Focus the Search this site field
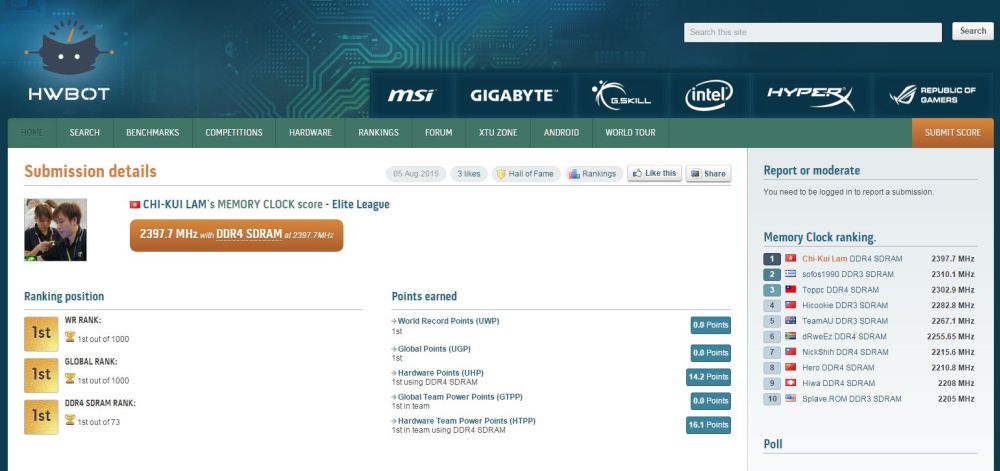1000x471 pixels. [812, 32]
